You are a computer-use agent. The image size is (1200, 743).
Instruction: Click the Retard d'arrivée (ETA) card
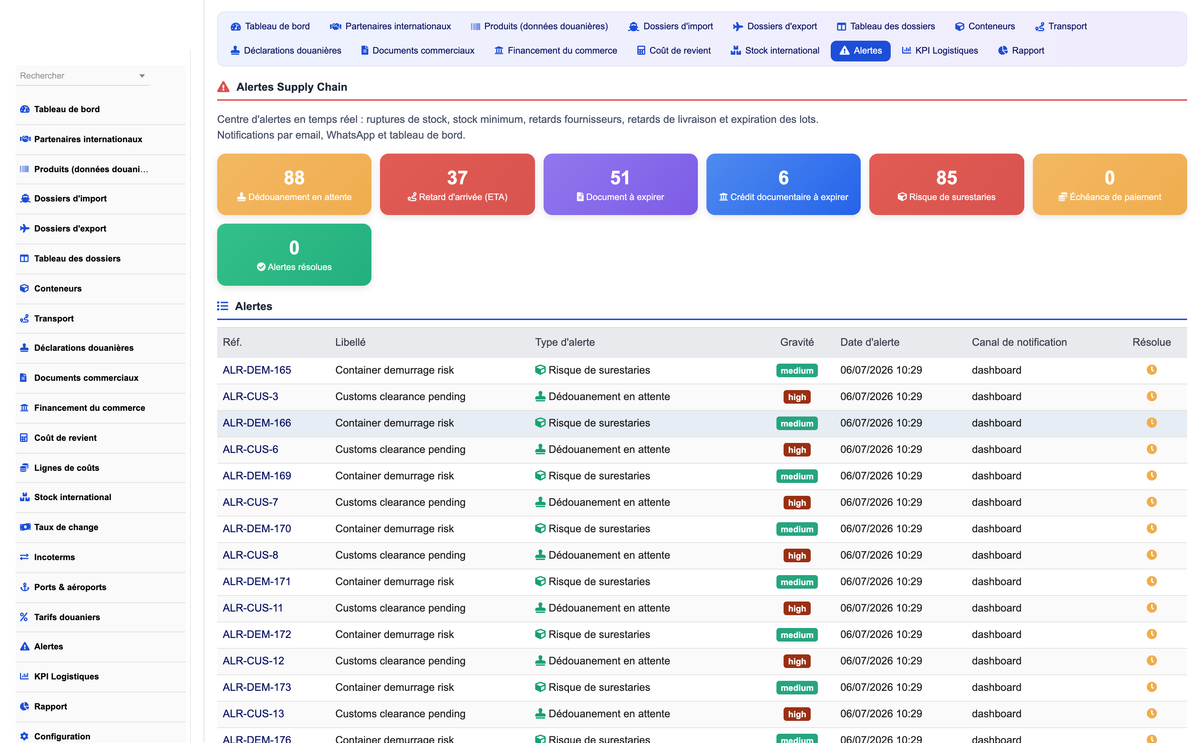point(457,184)
